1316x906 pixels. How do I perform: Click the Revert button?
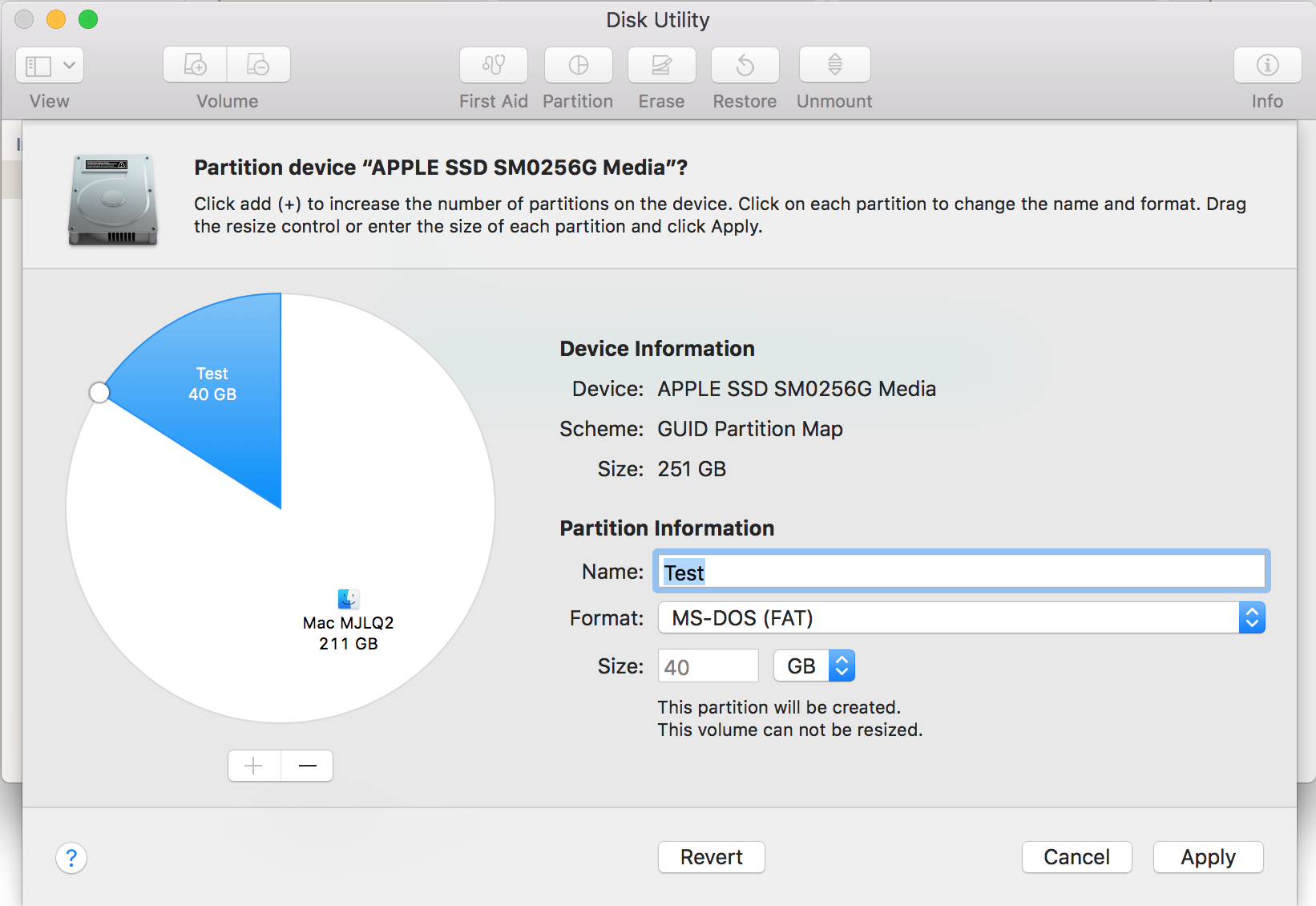pos(712,857)
